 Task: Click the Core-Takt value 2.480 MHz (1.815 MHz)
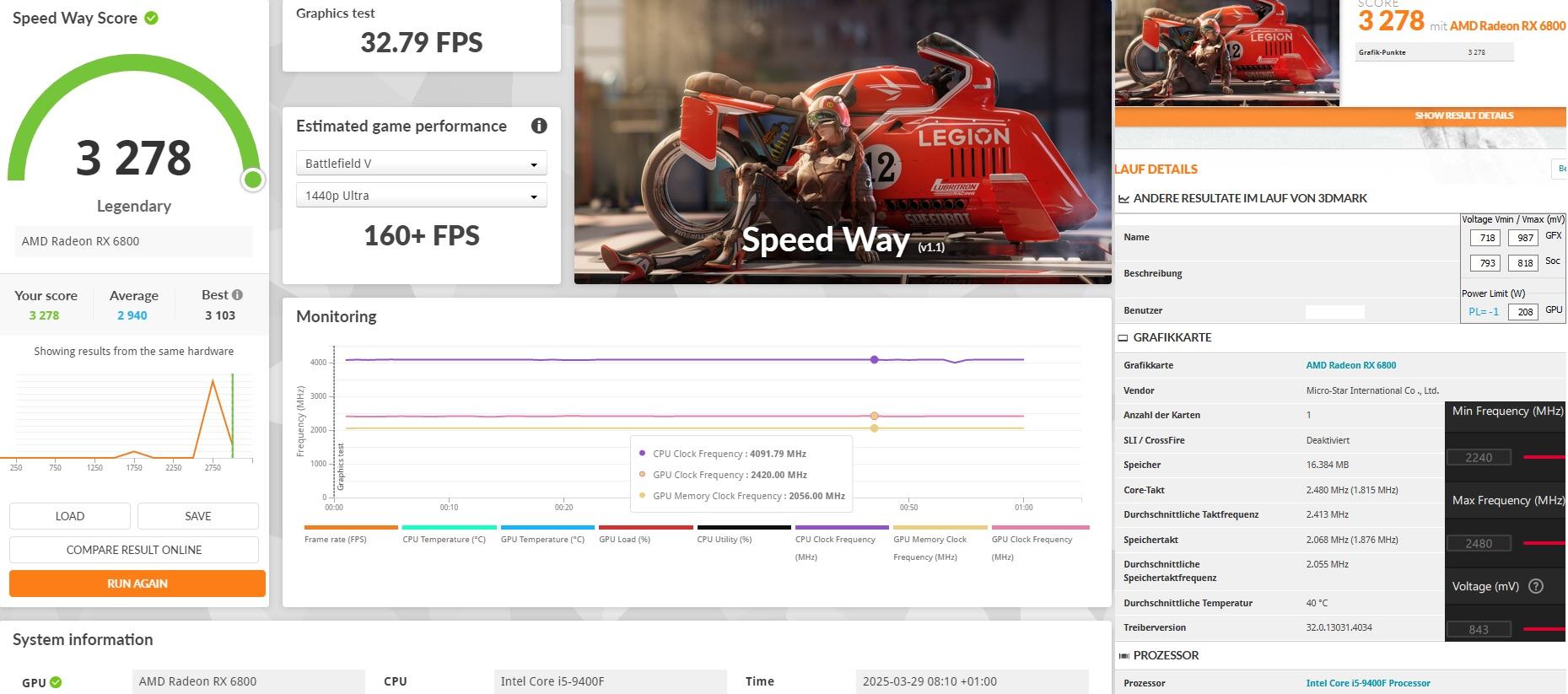pyautogui.click(x=1352, y=490)
